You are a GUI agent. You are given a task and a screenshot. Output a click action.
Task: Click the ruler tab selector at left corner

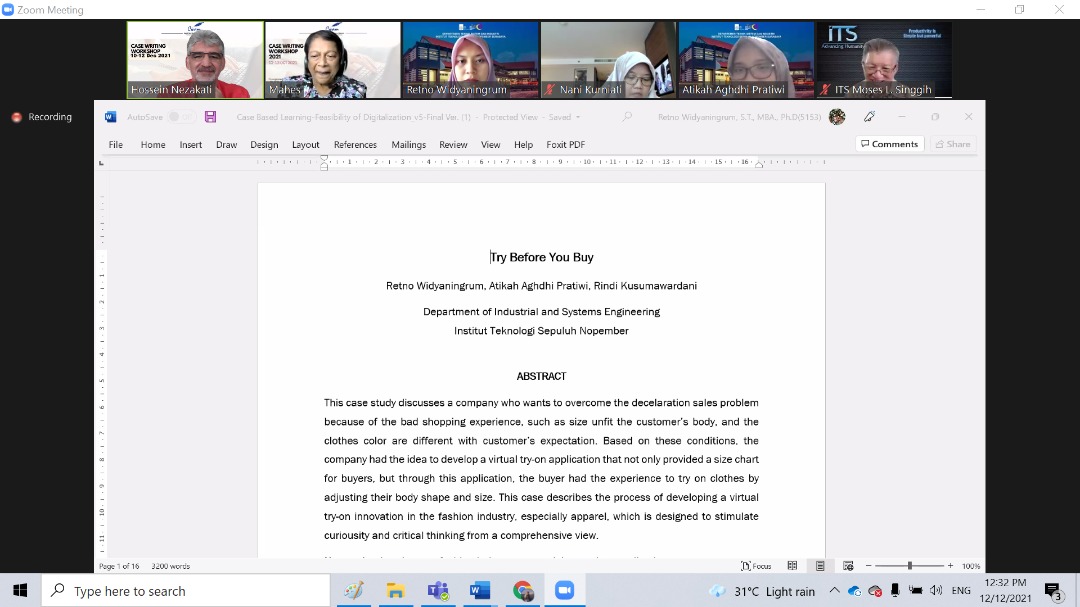tap(101, 163)
